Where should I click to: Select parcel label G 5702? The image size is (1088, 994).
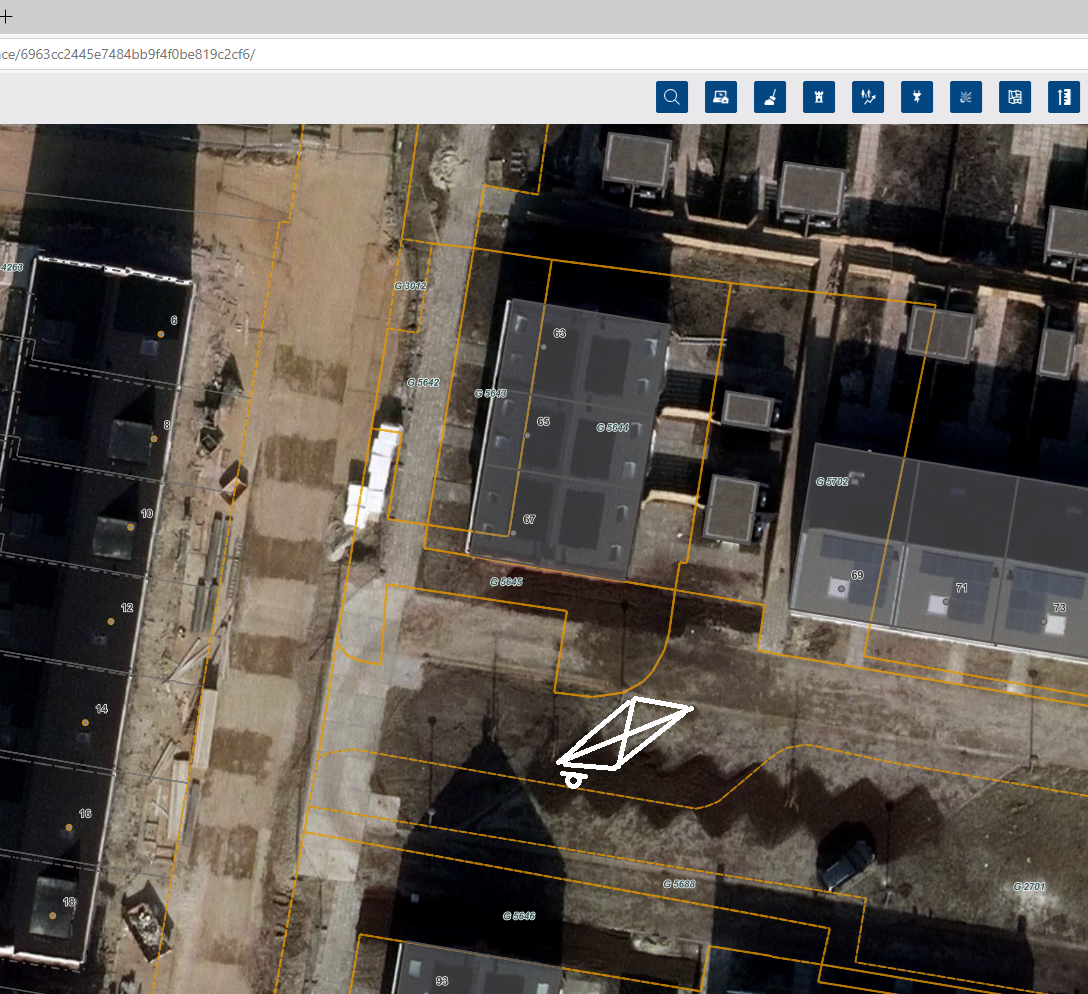coord(831,482)
